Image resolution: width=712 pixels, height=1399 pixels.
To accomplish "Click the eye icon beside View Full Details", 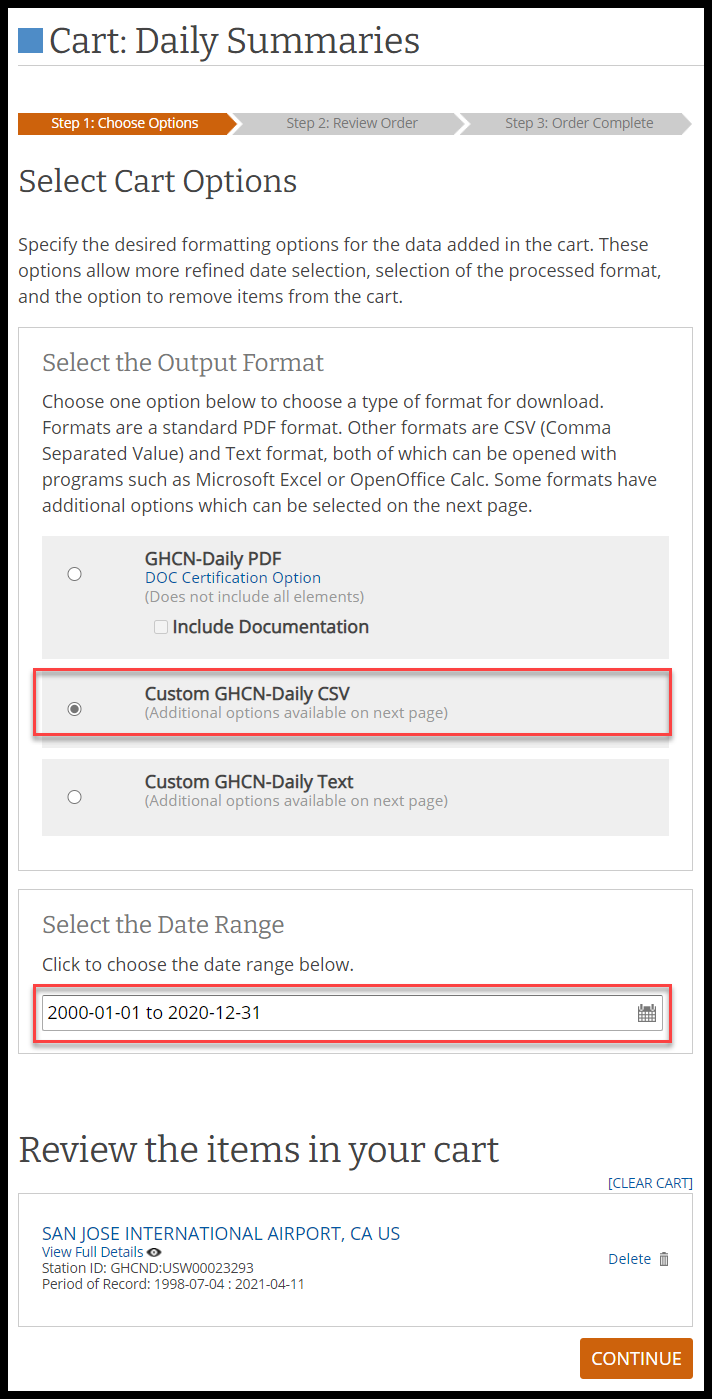I will pos(154,1252).
